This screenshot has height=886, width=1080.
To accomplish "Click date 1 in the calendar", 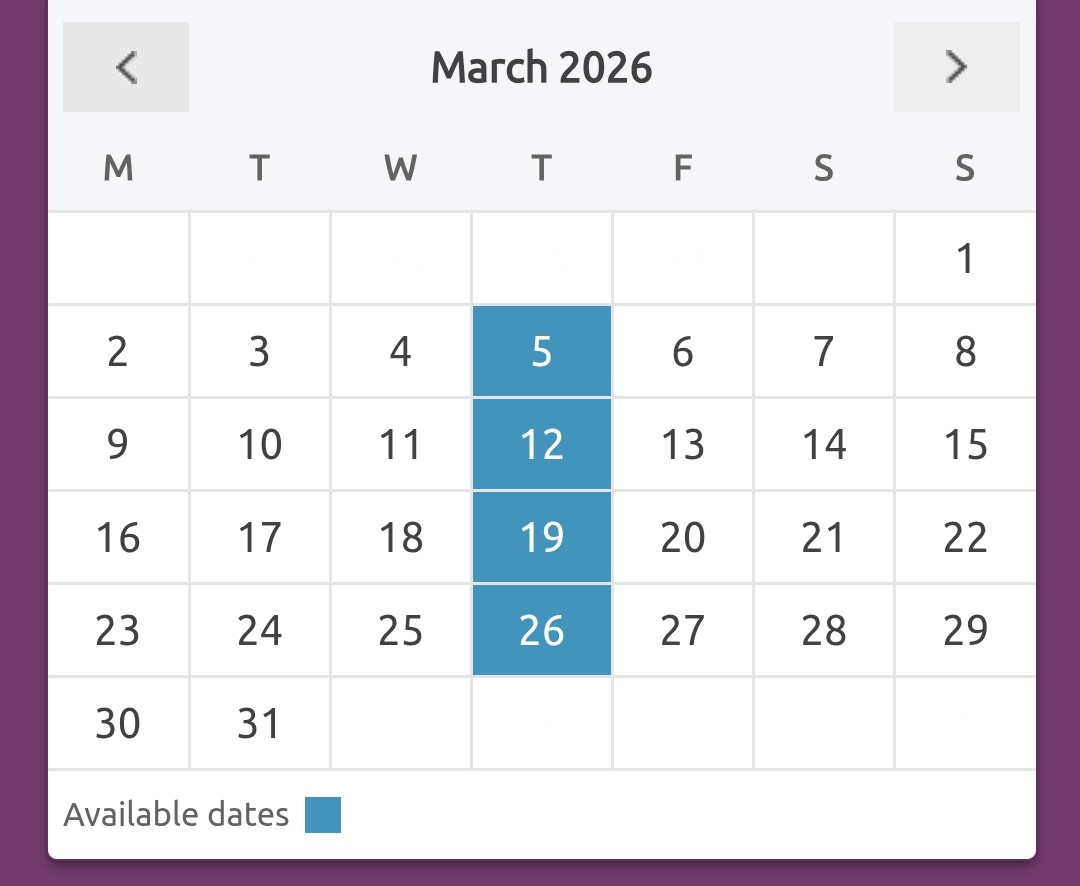I will pos(965,259).
